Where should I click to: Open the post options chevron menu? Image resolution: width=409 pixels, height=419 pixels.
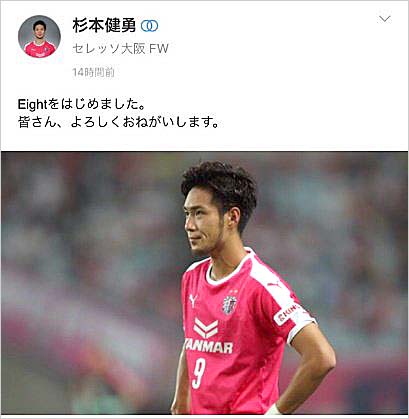(385, 19)
